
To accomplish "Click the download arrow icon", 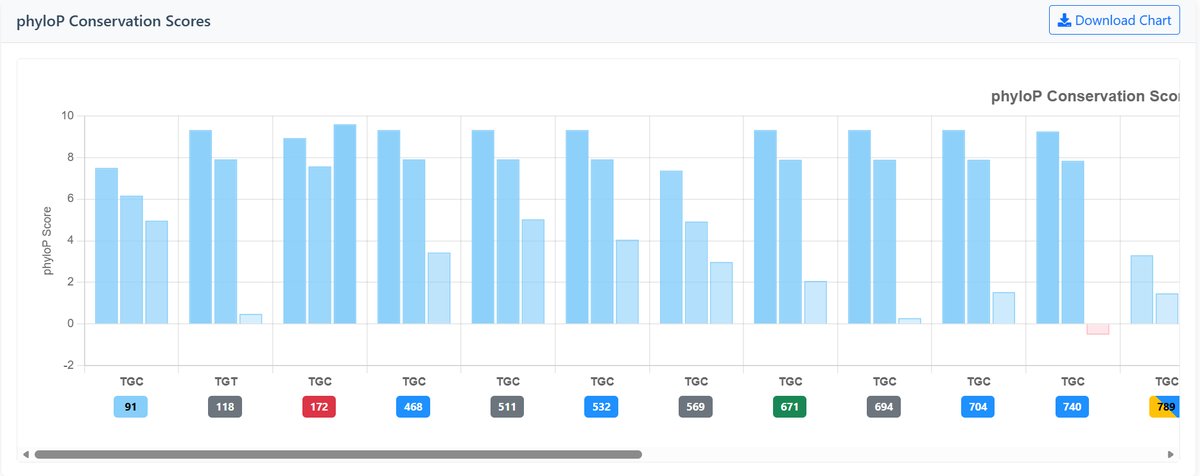I will [x=1064, y=20].
